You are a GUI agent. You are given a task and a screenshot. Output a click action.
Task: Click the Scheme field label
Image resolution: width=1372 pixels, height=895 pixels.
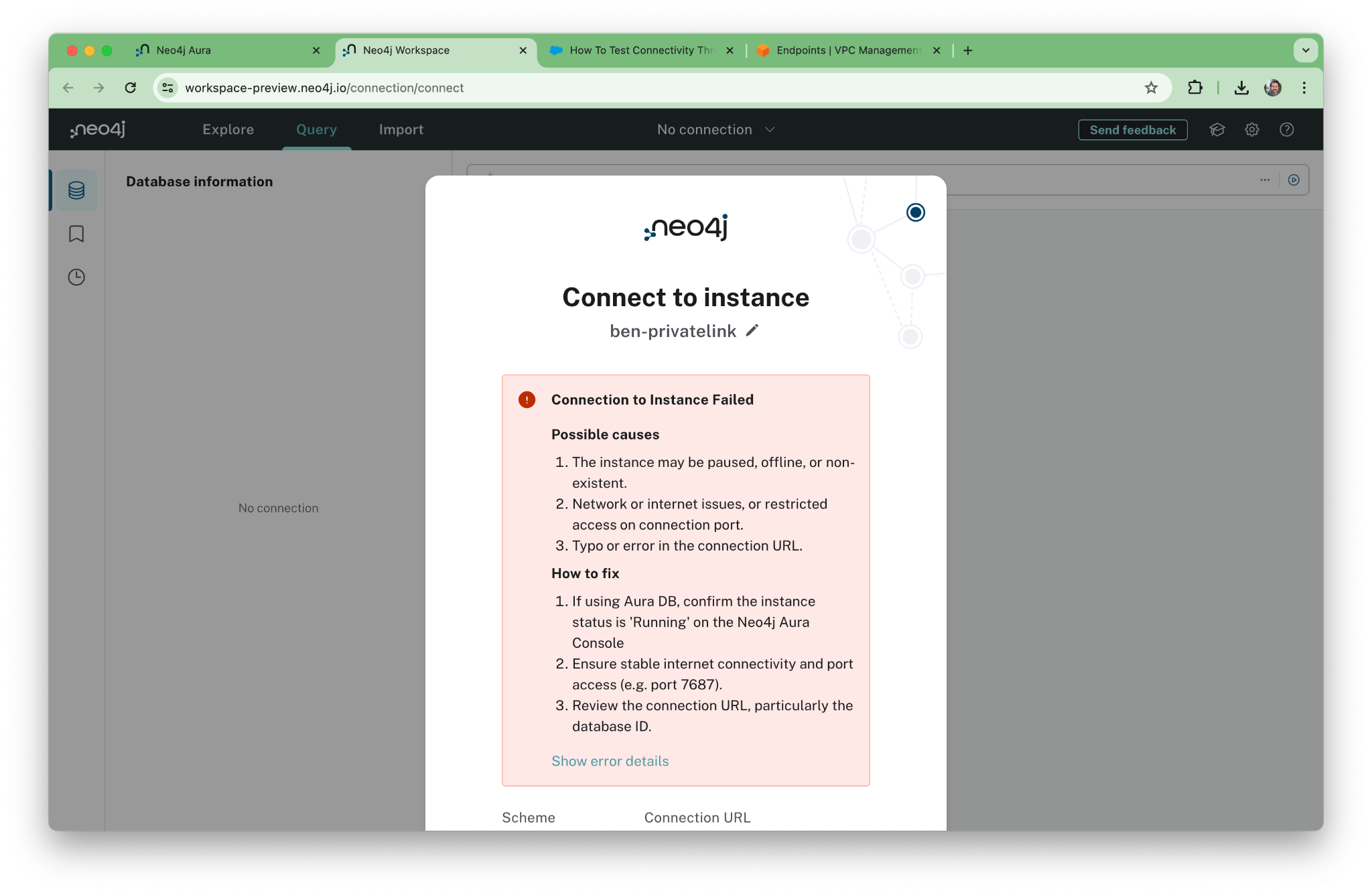(529, 817)
